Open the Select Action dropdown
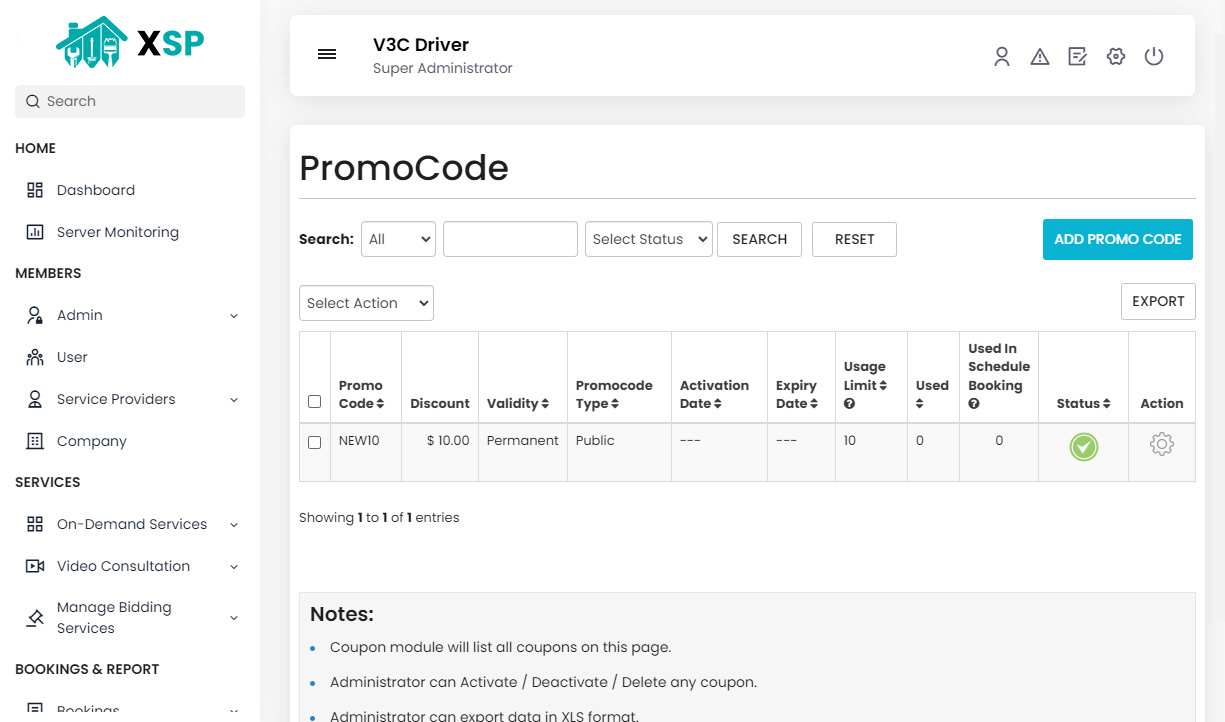The width and height of the screenshot is (1225, 722). 366,302
